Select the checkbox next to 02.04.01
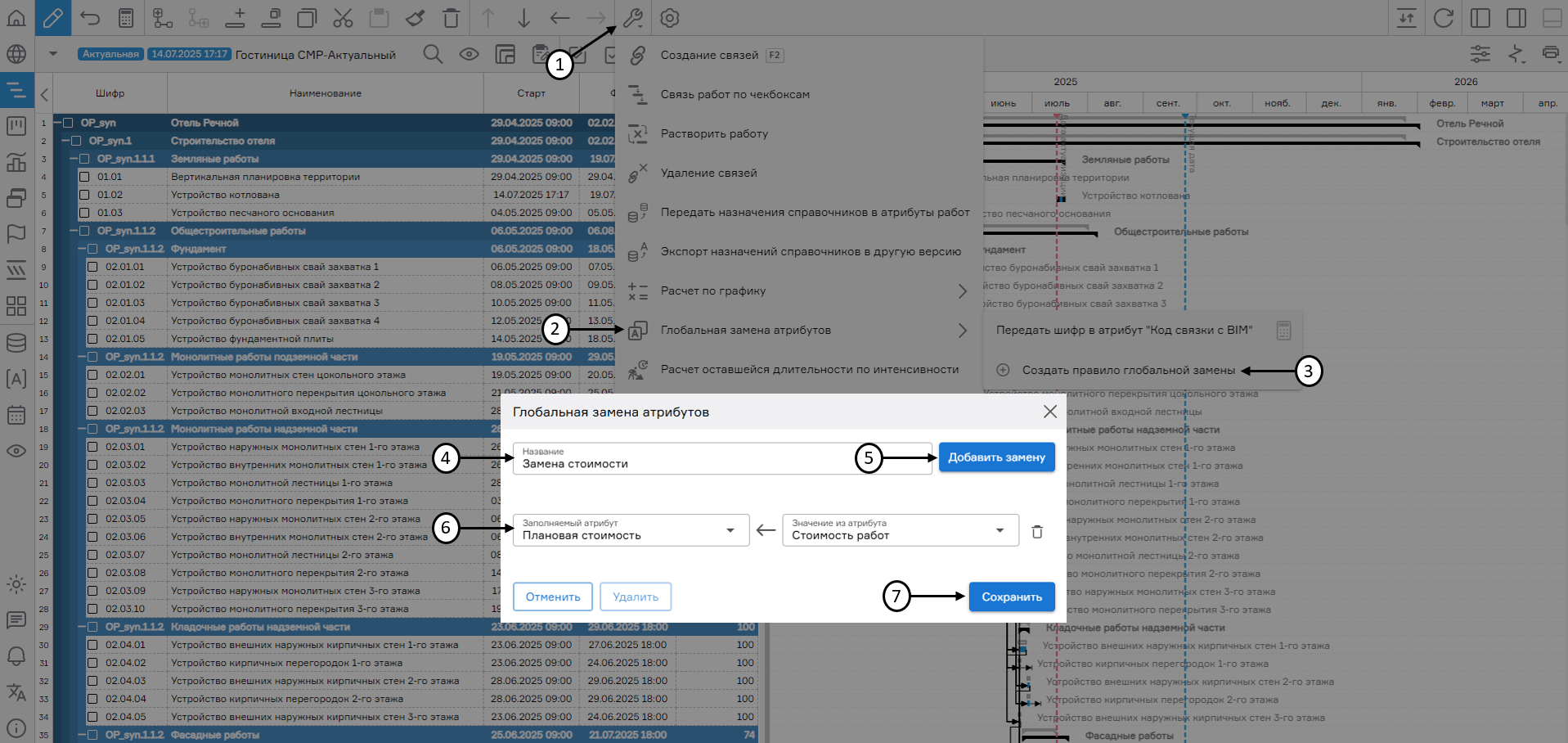The width and height of the screenshot is (1568, 743). click(x=92, y=645)
